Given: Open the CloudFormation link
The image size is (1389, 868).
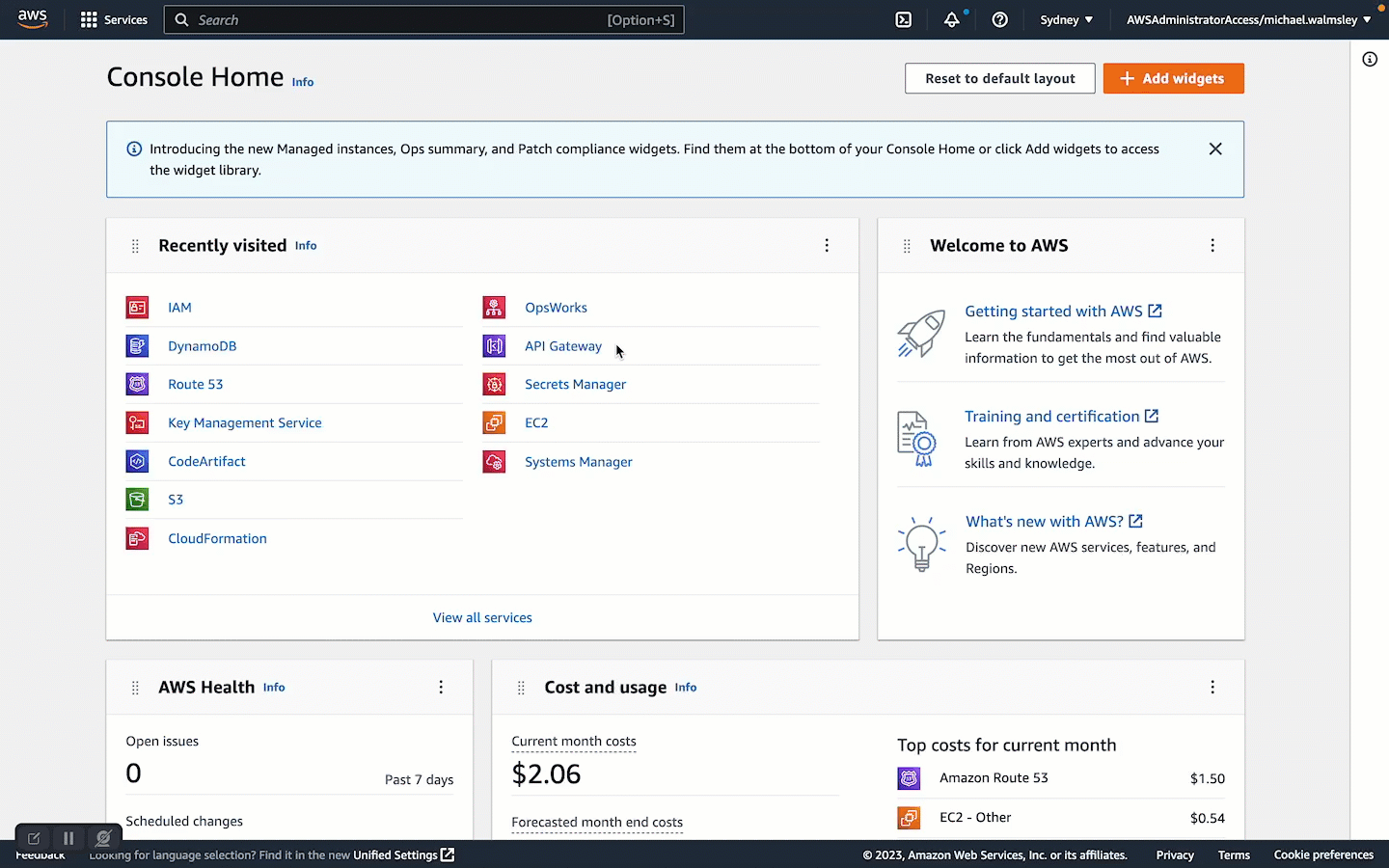Looking at the screenshot, I should (x=217, y=538).
